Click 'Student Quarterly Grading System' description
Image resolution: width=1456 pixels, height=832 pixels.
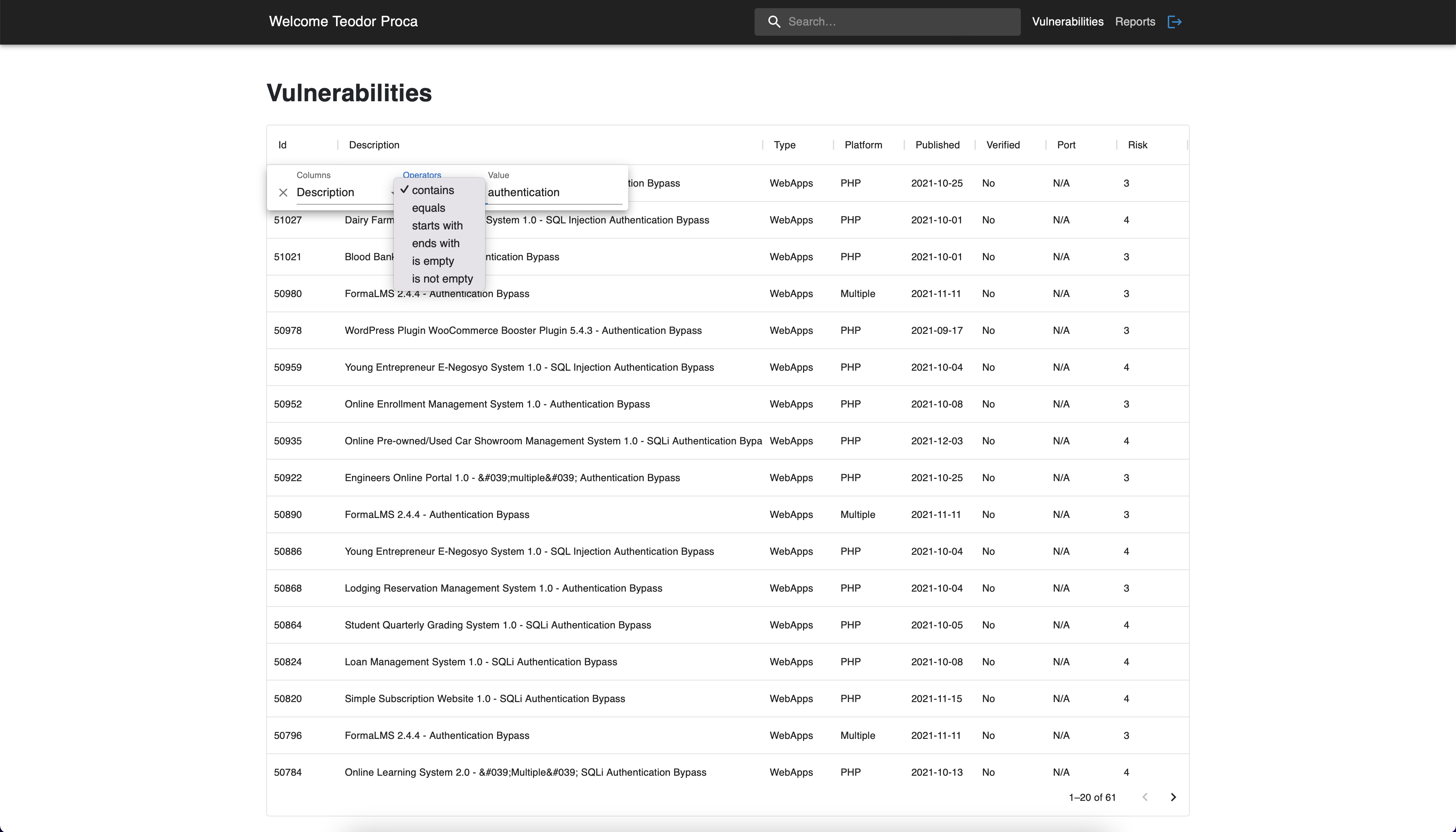tap(498, 625)
